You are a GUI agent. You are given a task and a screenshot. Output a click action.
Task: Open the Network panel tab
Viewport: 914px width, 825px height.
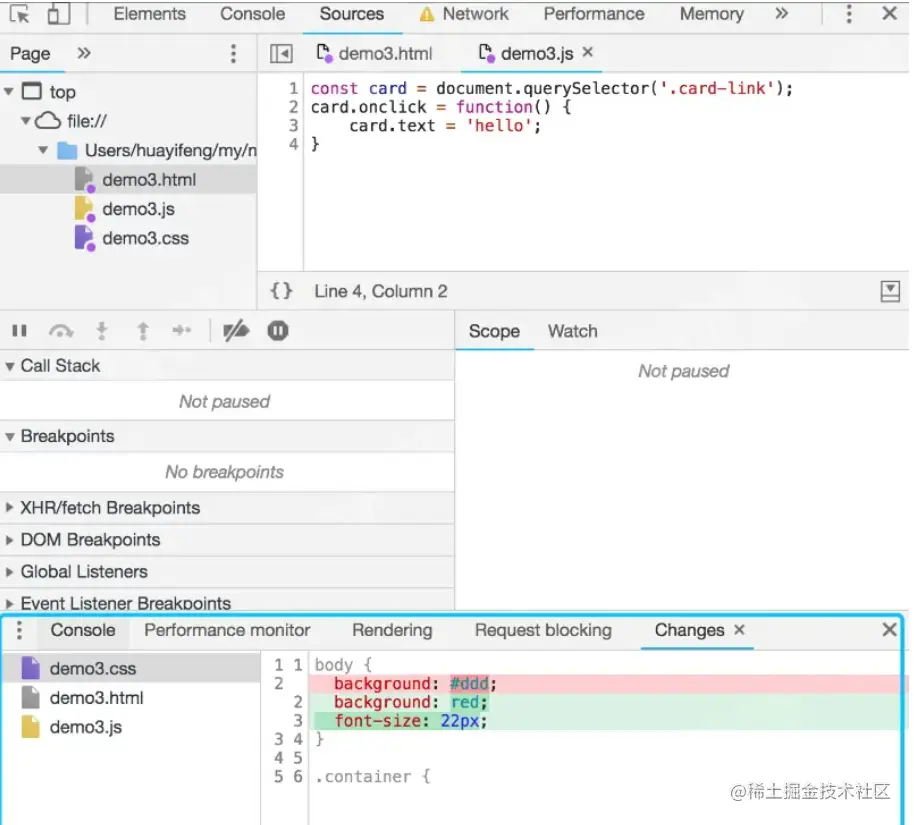464,13
